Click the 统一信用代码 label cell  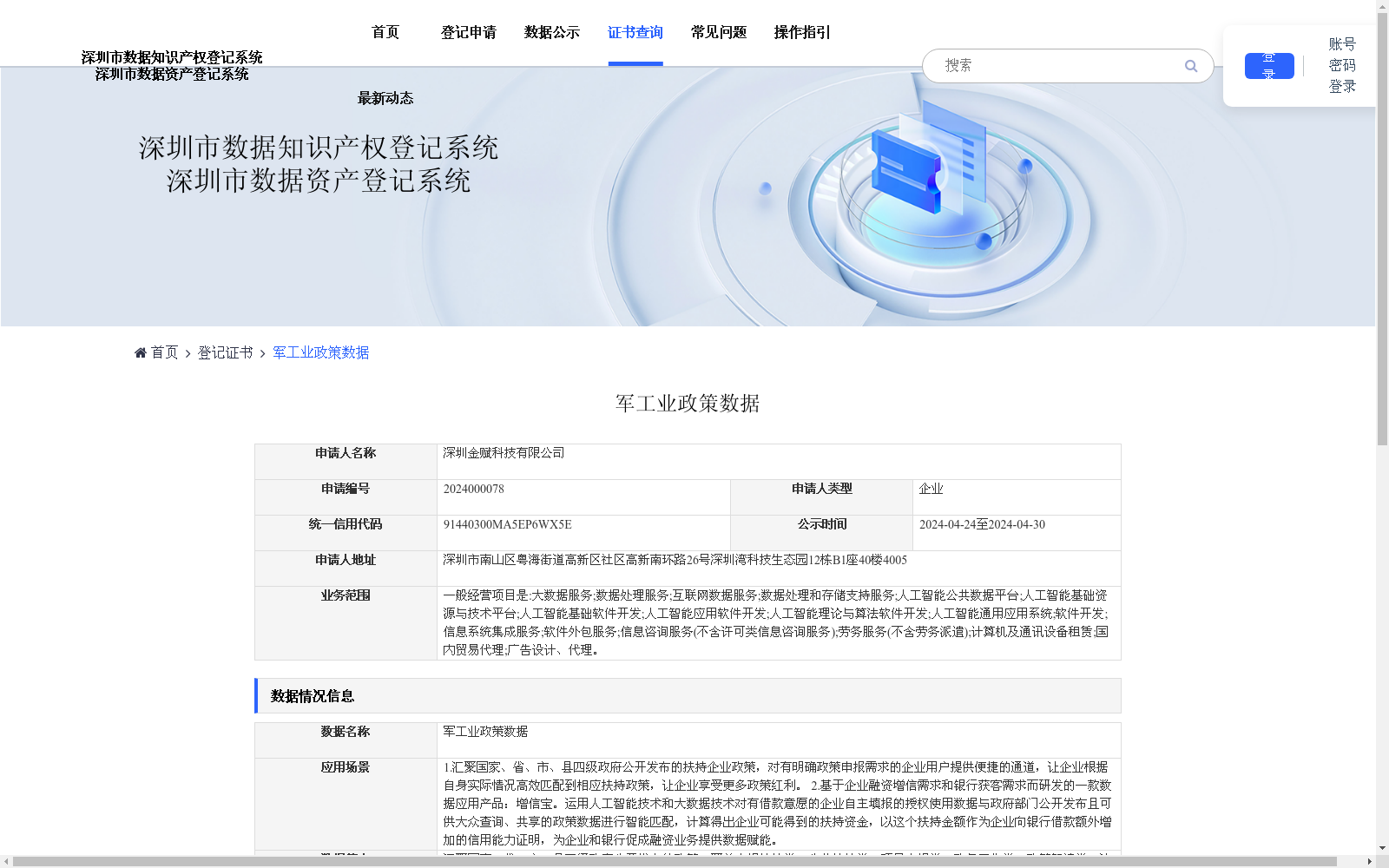(346, 533)
